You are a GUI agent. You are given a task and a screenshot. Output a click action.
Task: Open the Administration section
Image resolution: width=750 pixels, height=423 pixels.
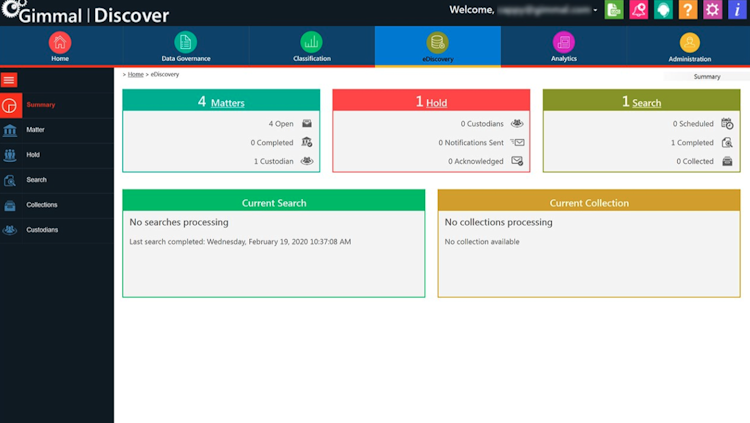690,46
